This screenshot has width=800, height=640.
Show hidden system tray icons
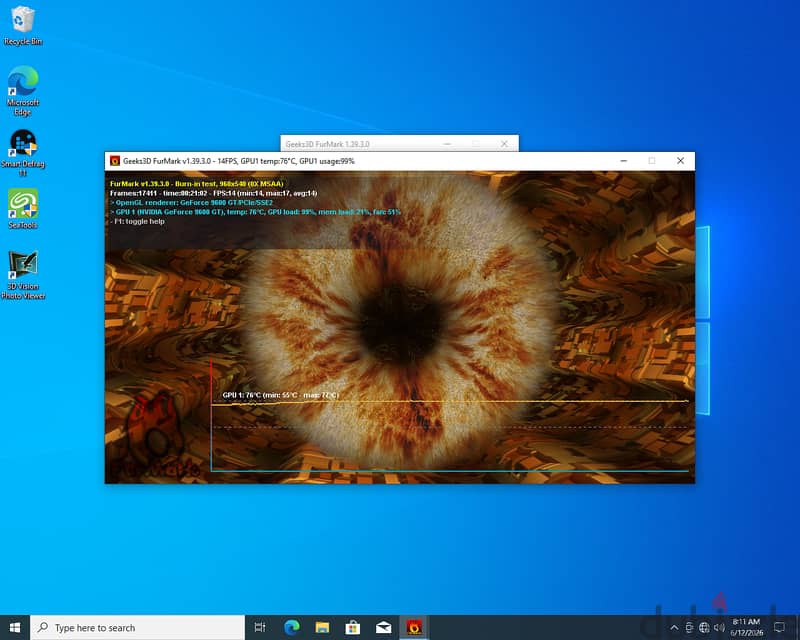(674, 628)
